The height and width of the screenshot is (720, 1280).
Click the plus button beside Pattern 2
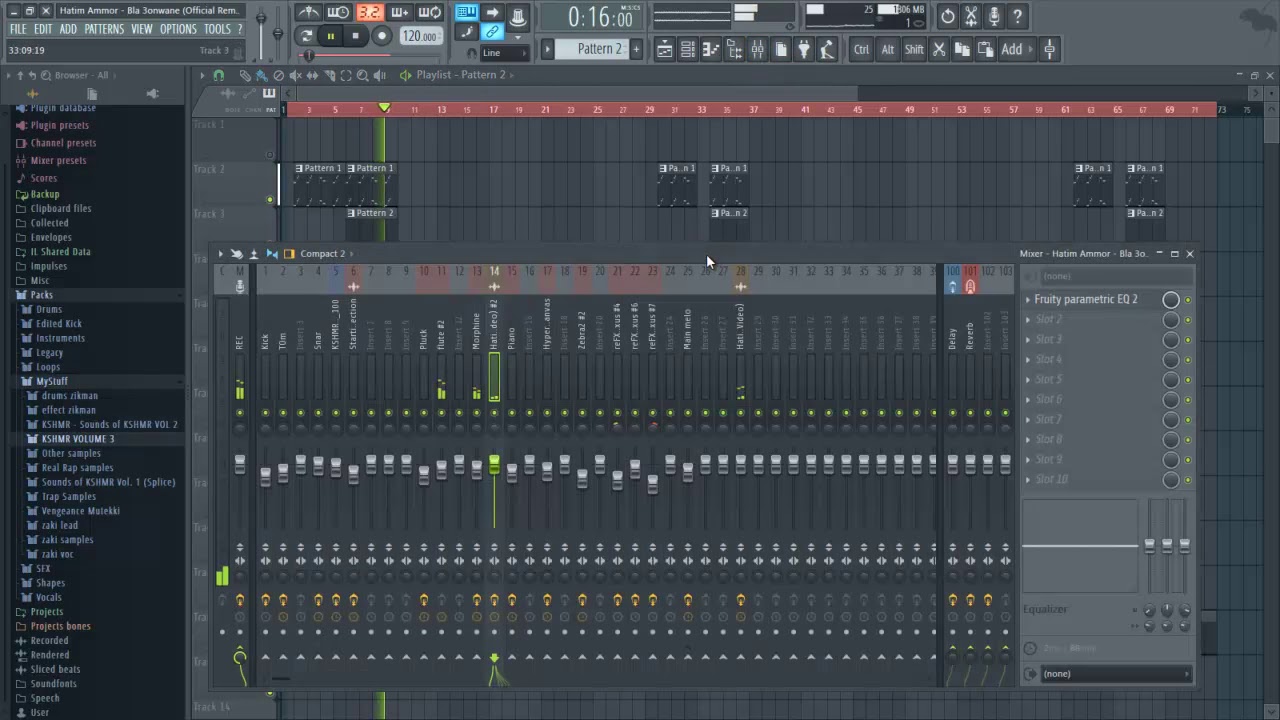point(636,49)
